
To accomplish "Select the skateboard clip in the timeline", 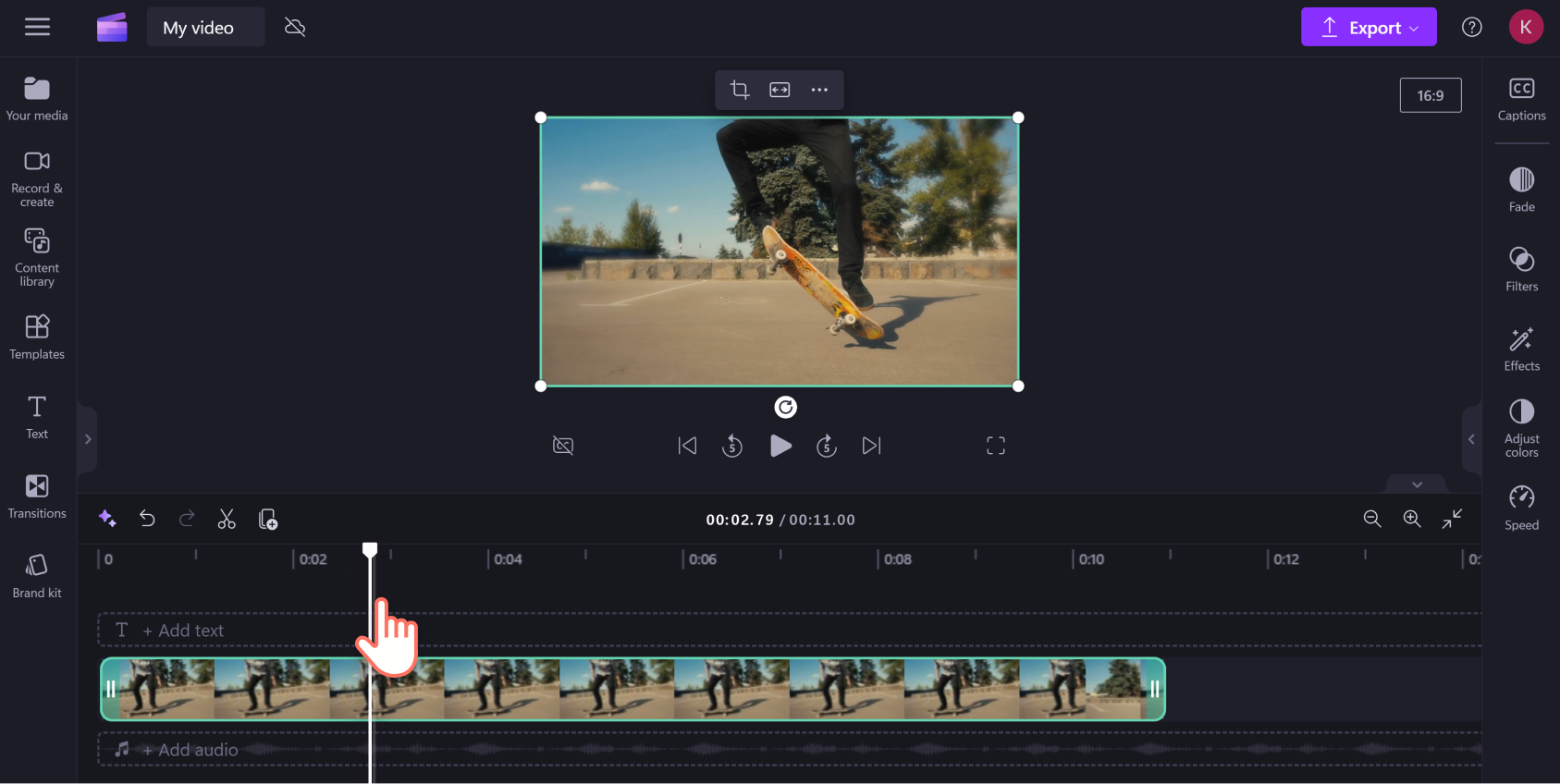I will [633, 689].
